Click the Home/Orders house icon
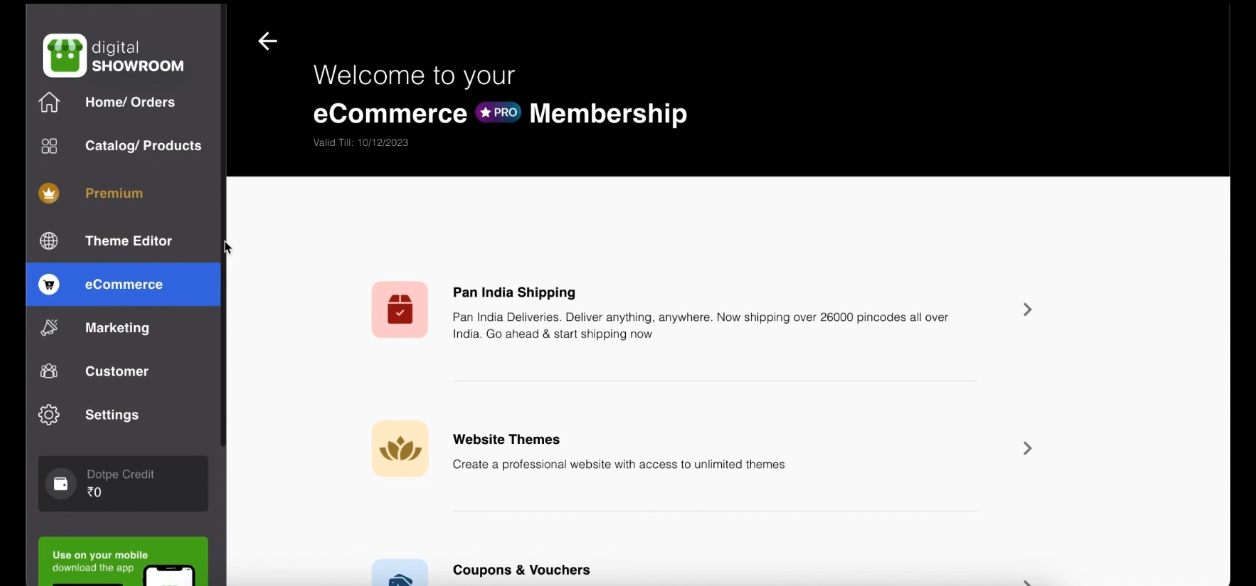The height and width of the screenshot is (586, 1256). 49,102
